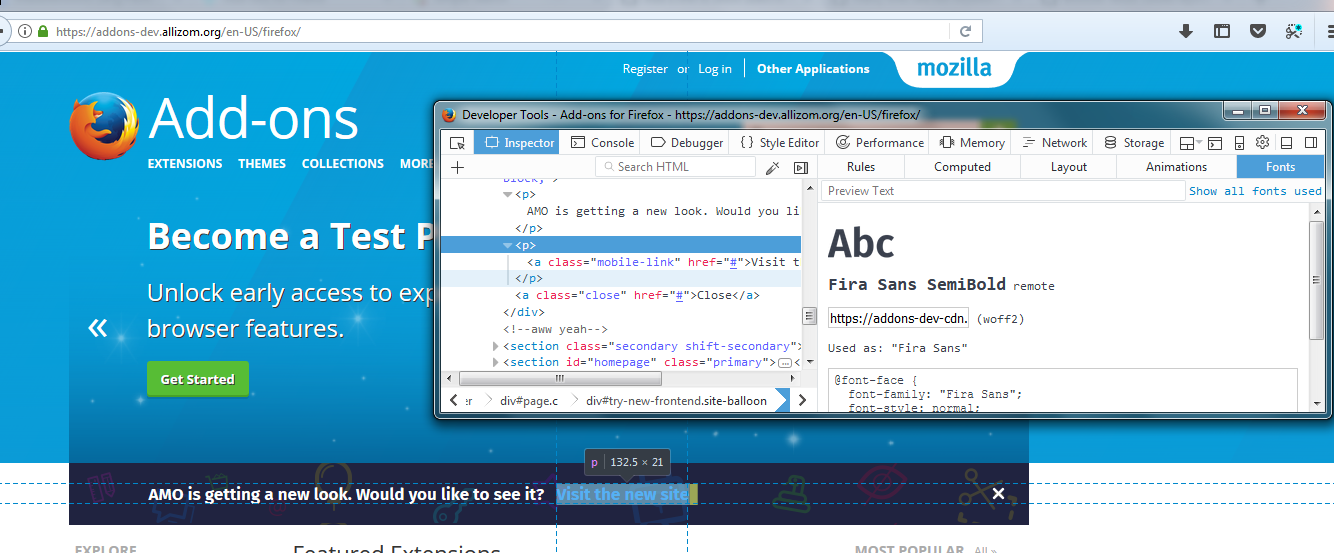This screenshot has width=1334, height=553.
Task: Click the font URL field 'https://addons-dev-cdn.'
Action: coord(898,318)
